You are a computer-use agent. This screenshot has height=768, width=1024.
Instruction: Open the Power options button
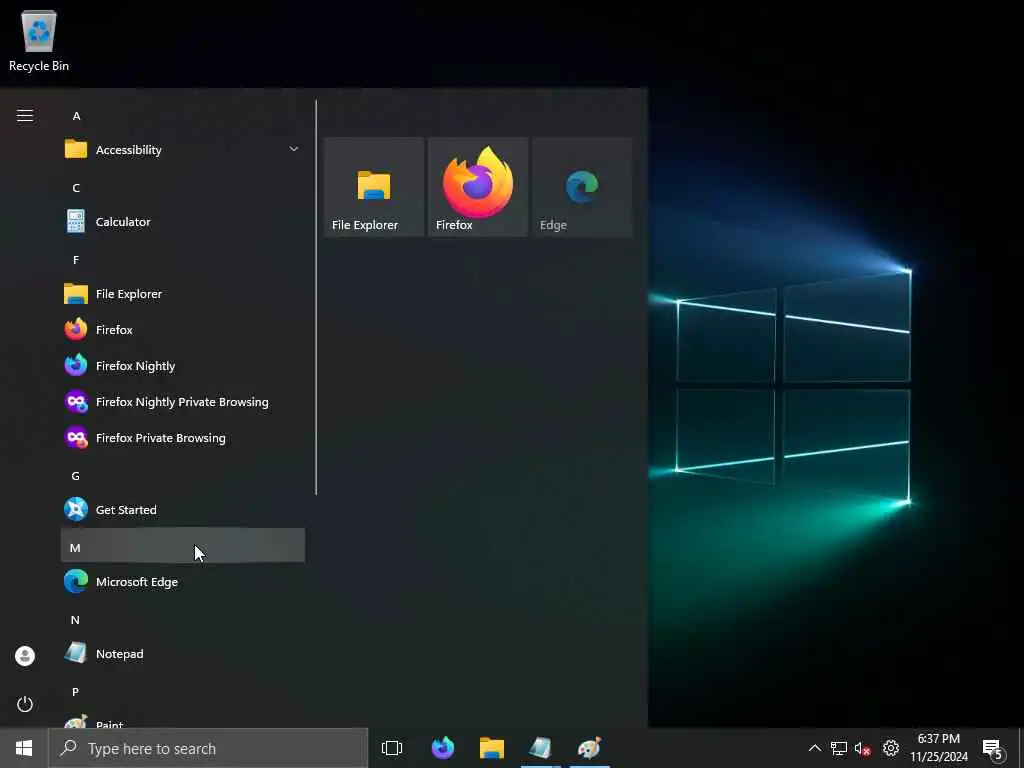(25, 704)
